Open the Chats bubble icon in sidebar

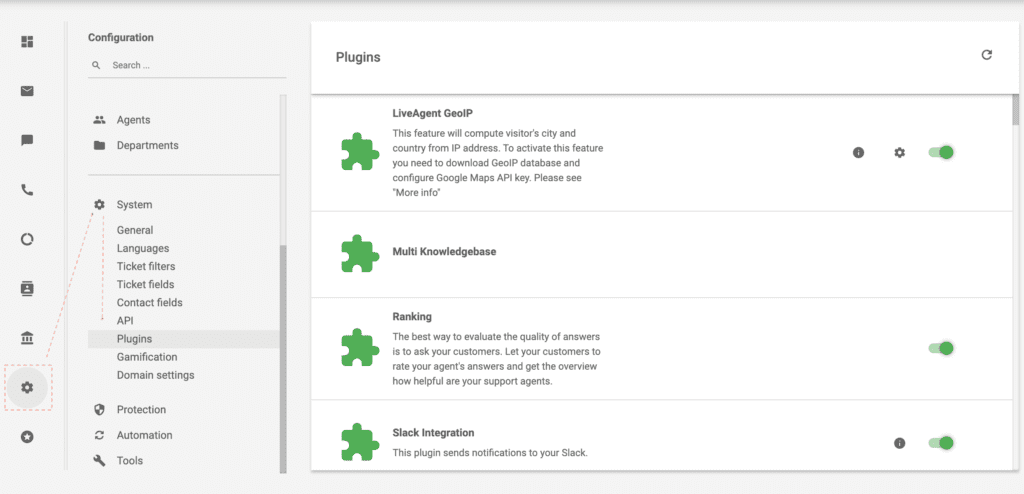(x=27, y=141)
